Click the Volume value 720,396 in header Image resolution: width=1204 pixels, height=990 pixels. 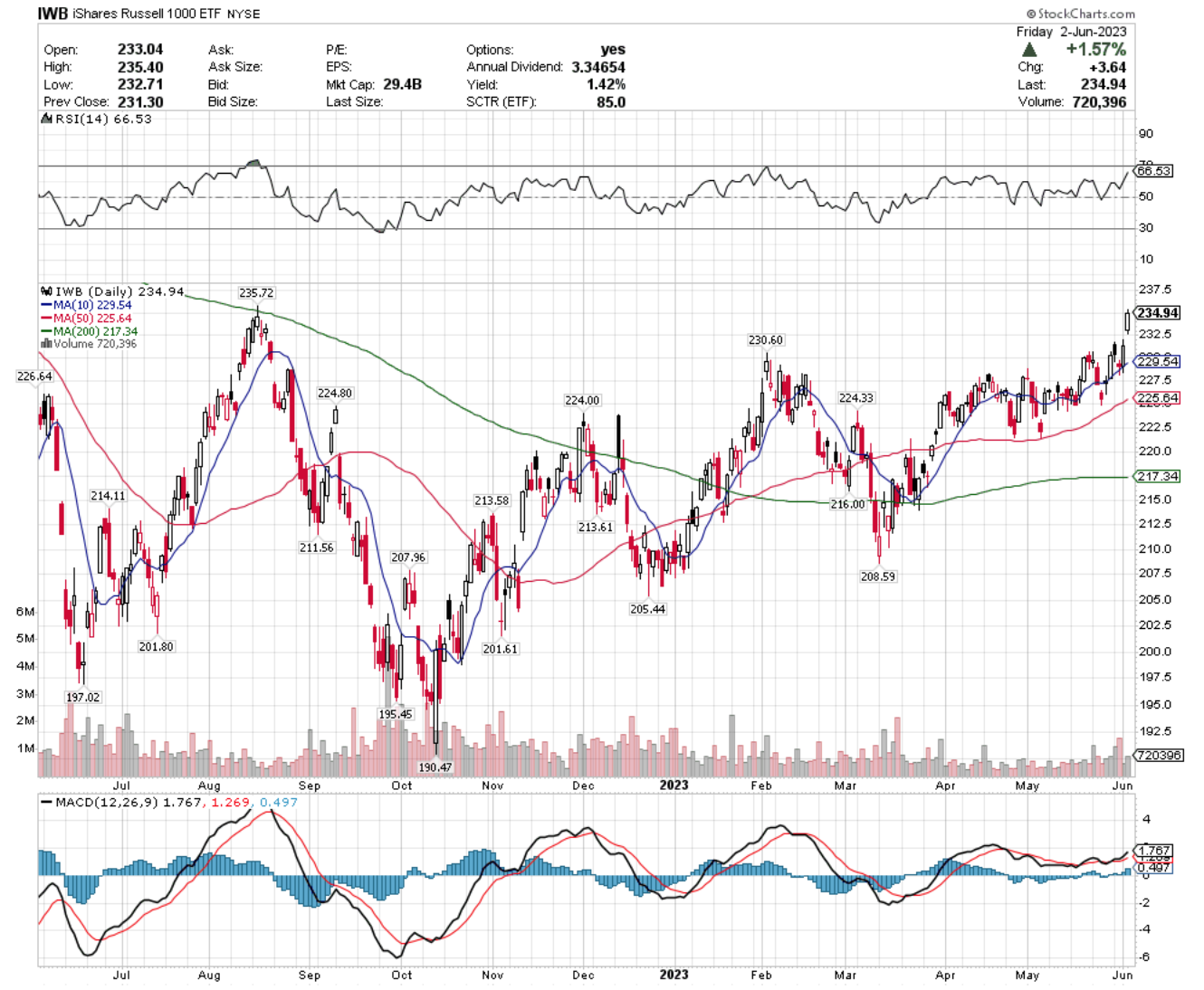click(1100, 101)
